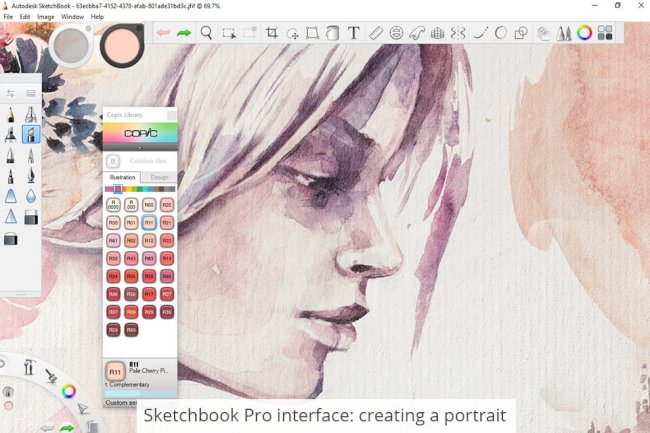Screen dimensions: 650x433
Task: Switch to the Illustration tab
Action: [x=122, y=177]
